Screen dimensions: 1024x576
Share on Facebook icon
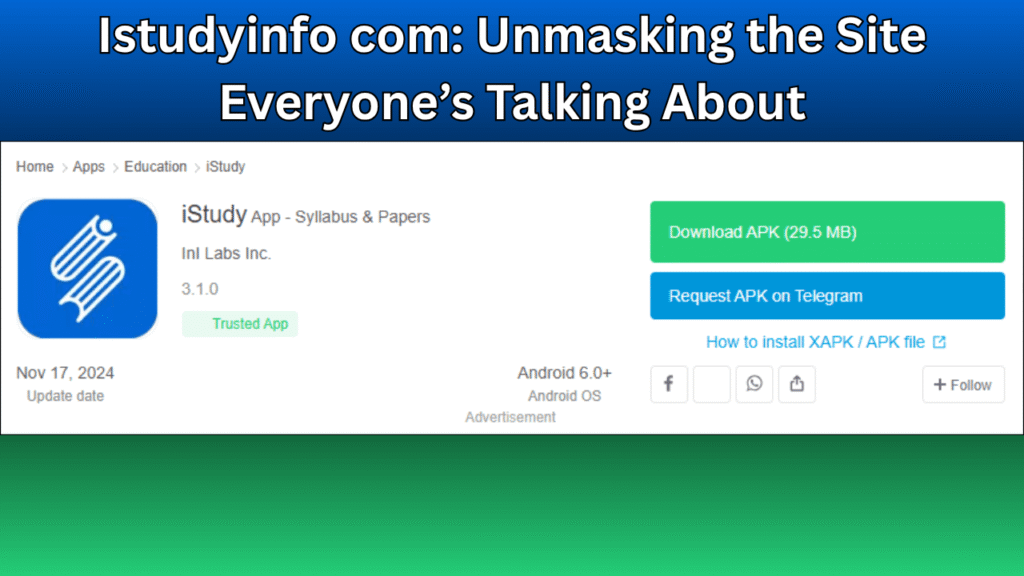[669, 384]
